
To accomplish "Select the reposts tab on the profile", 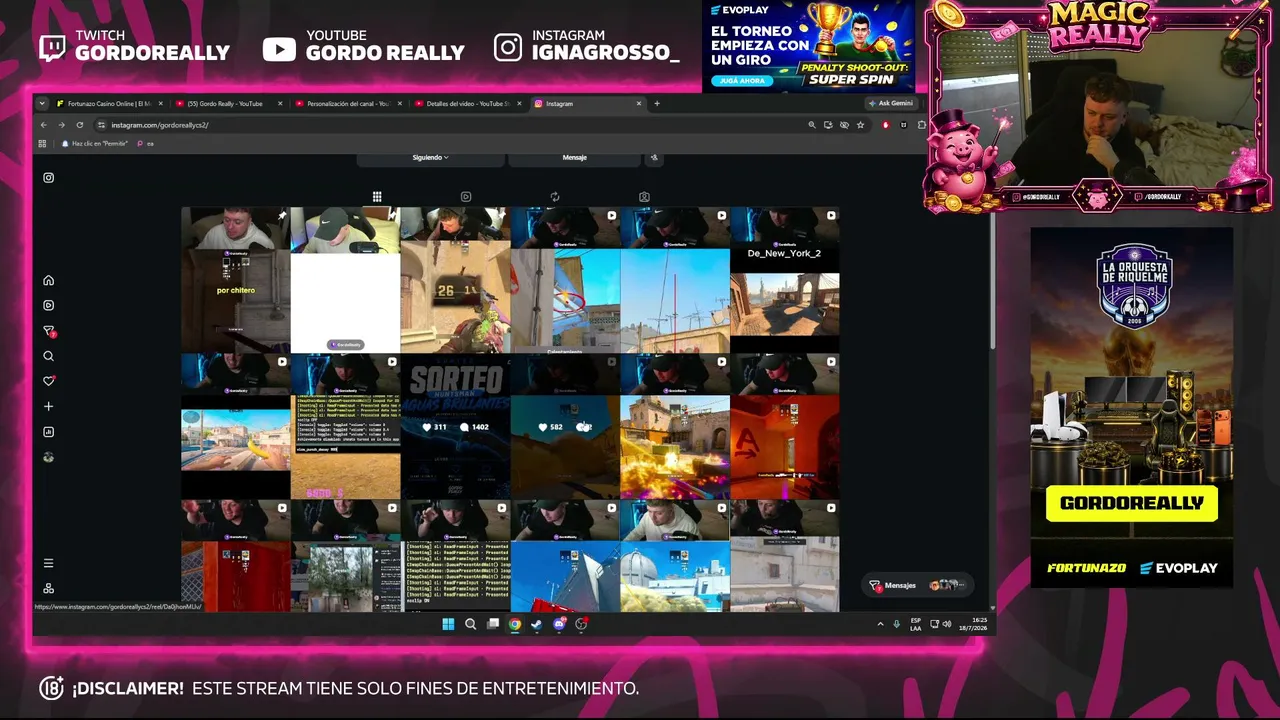I will click(x=555, y=197).
